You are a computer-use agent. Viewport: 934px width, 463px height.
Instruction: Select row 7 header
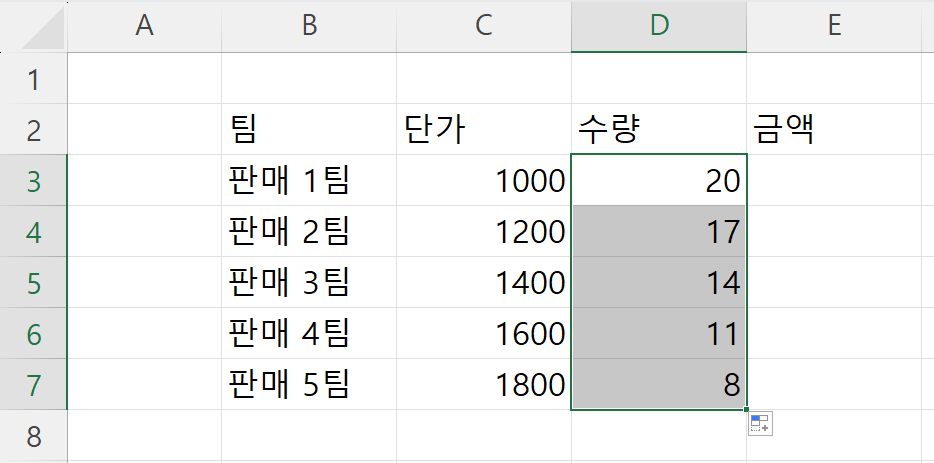33,384
